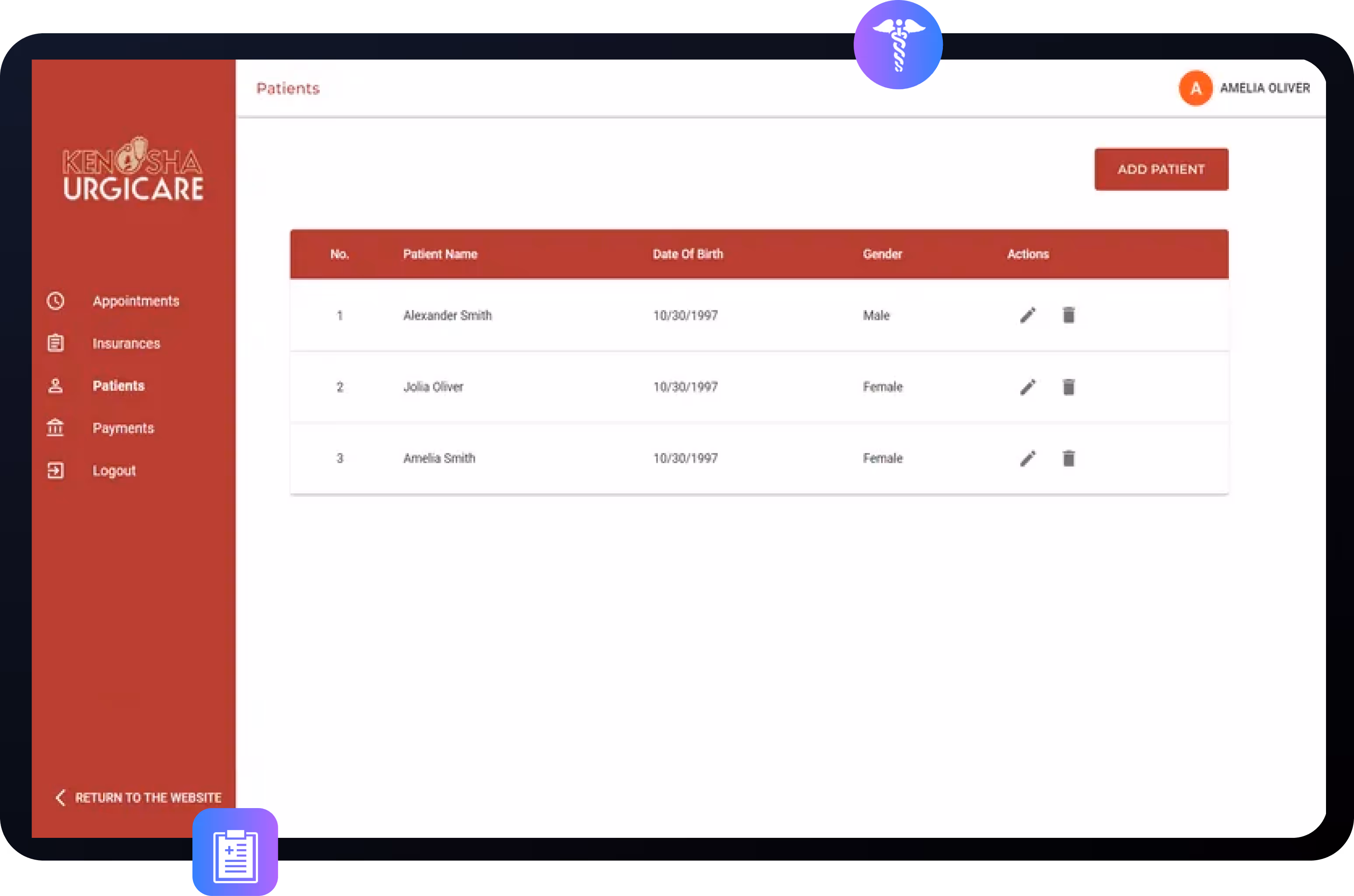This screenshot has width=1354, height=896.
Task: Open the Patients sidebar menu item
Action: (119, 386)
